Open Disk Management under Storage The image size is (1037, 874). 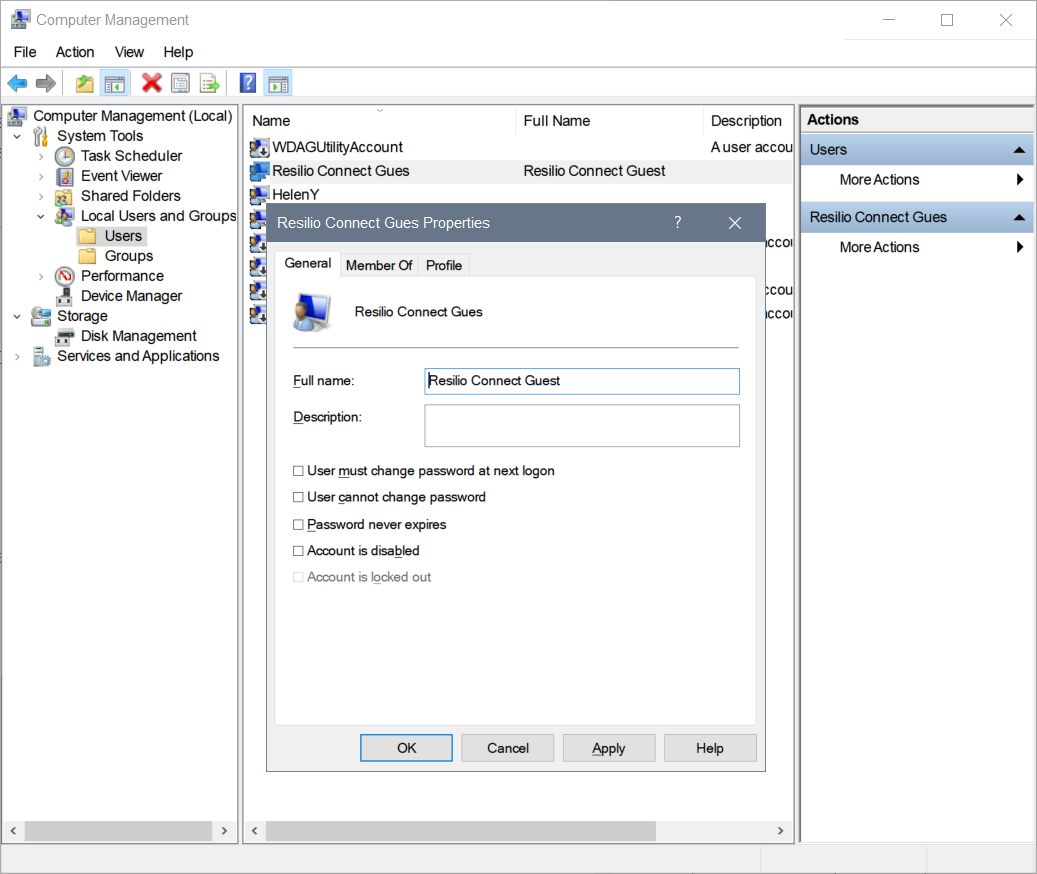tap(138, 336)
